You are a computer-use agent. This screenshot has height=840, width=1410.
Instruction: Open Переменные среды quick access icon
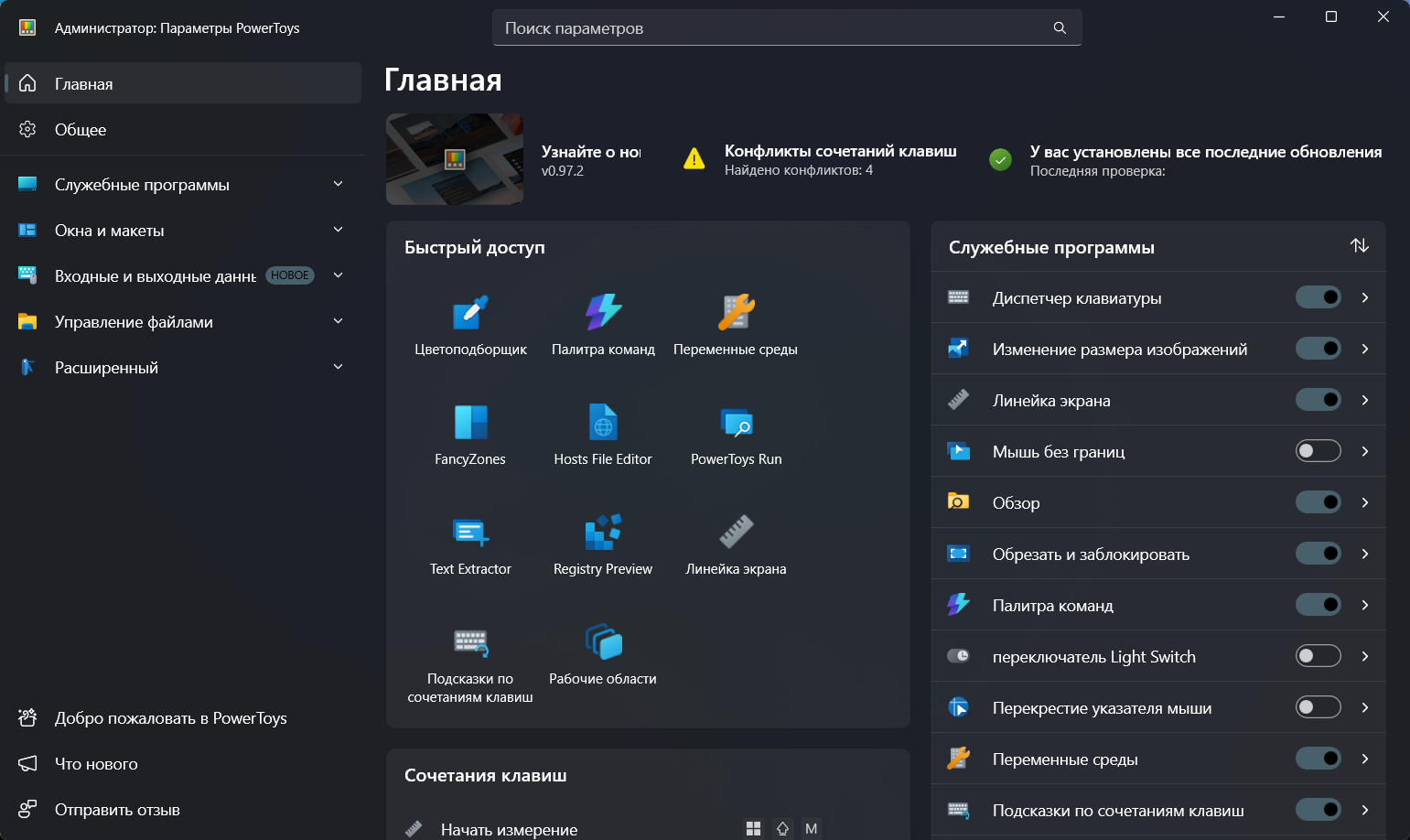tap(736, 313)
